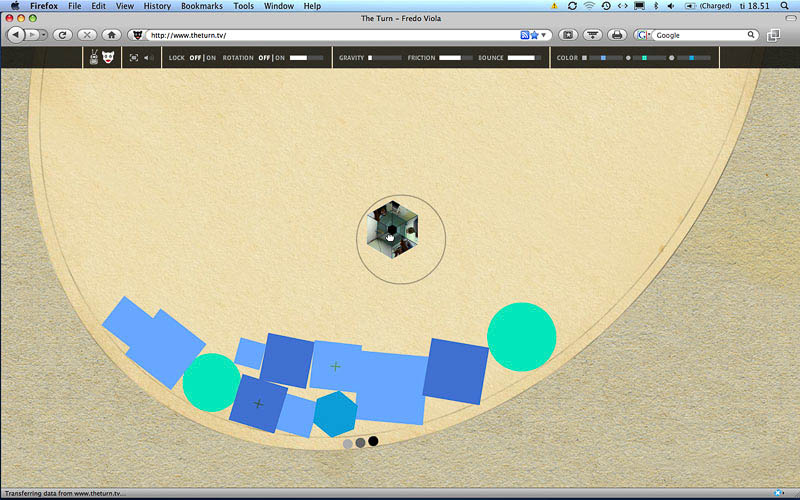800x500 pixels.
Task: Click in the Google search field
Action: 700,35
